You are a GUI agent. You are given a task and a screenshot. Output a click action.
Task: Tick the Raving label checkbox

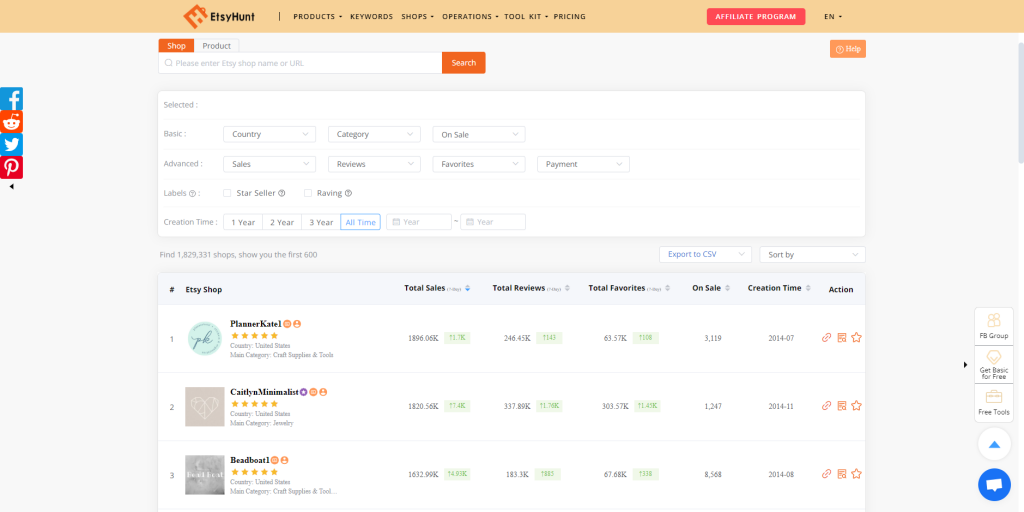[x=308, y=193]
